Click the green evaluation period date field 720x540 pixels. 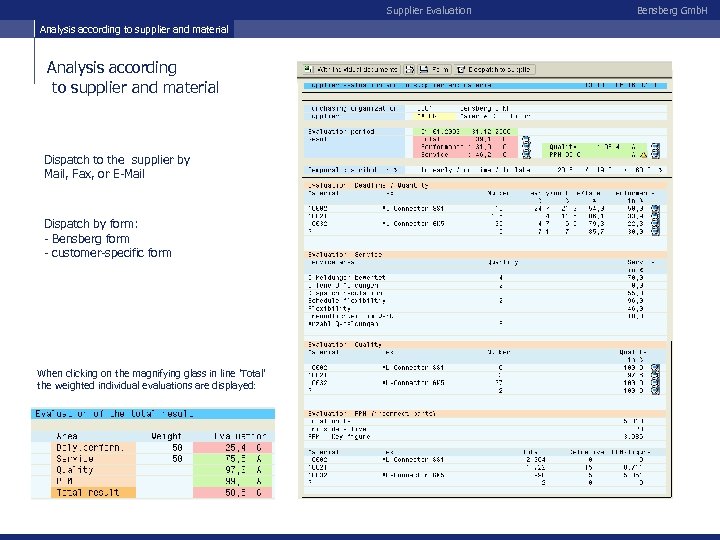click(x=465, y=131)
